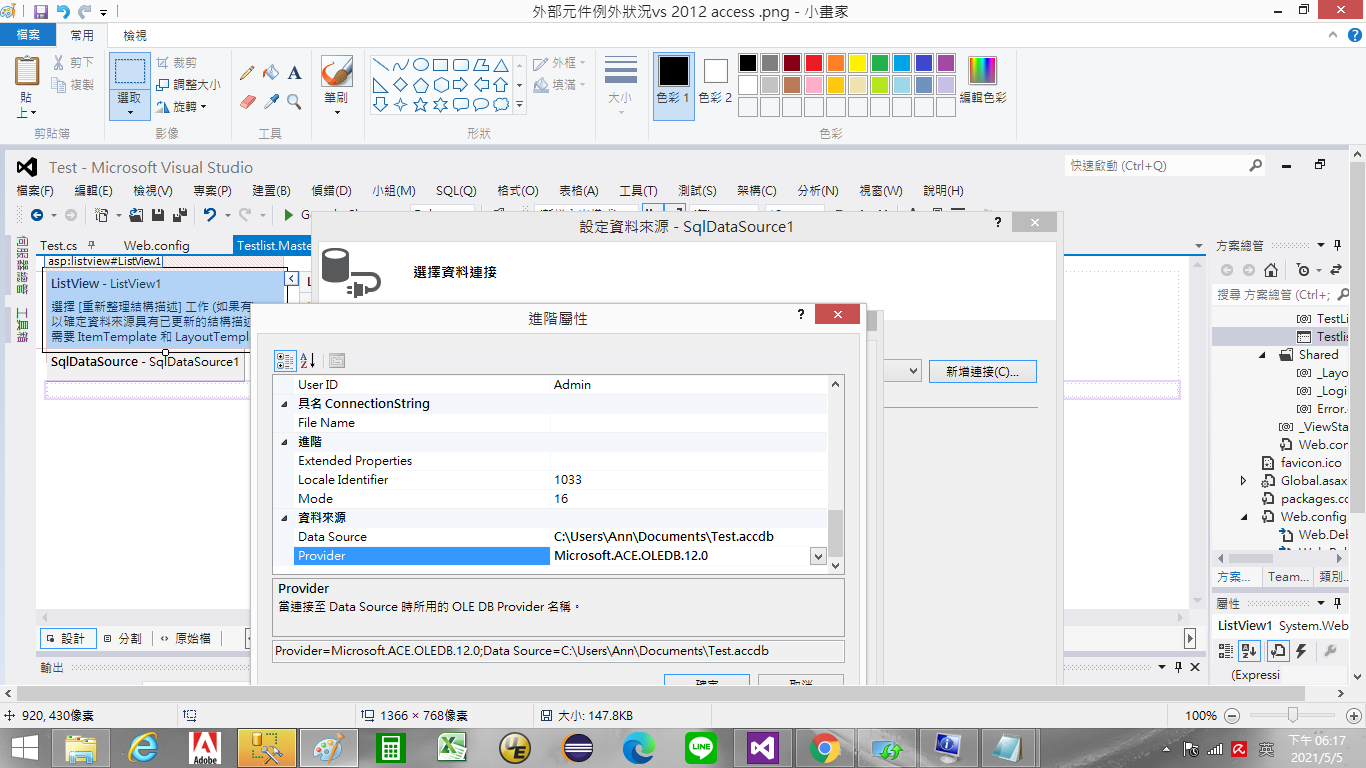Pick the eyedropper color picker tool
This screenshot has width=1366, height=768.
[x=272, y=102]
